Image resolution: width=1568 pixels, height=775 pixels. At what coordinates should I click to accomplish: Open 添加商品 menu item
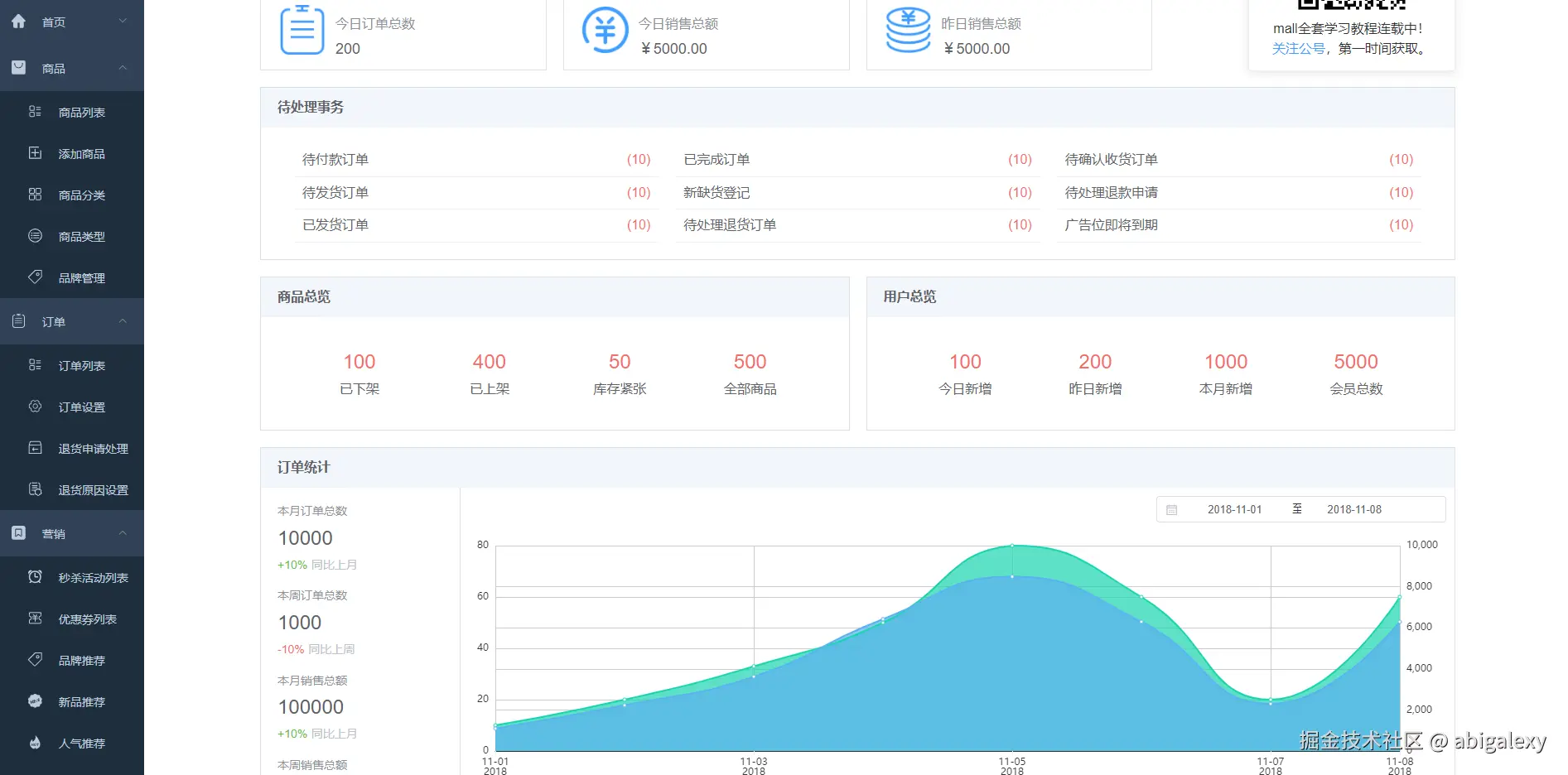(72, 153)
